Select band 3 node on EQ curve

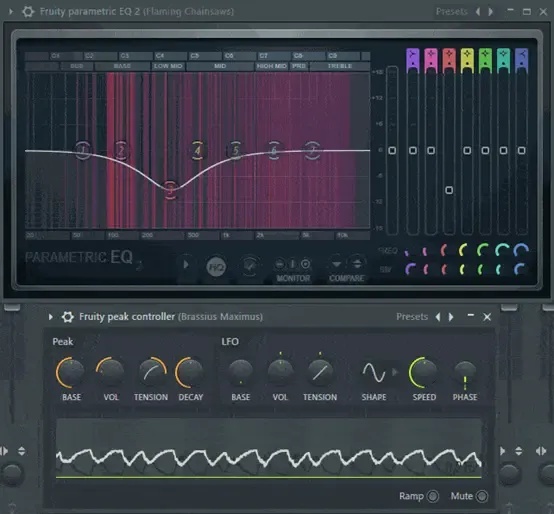point(170,190)
